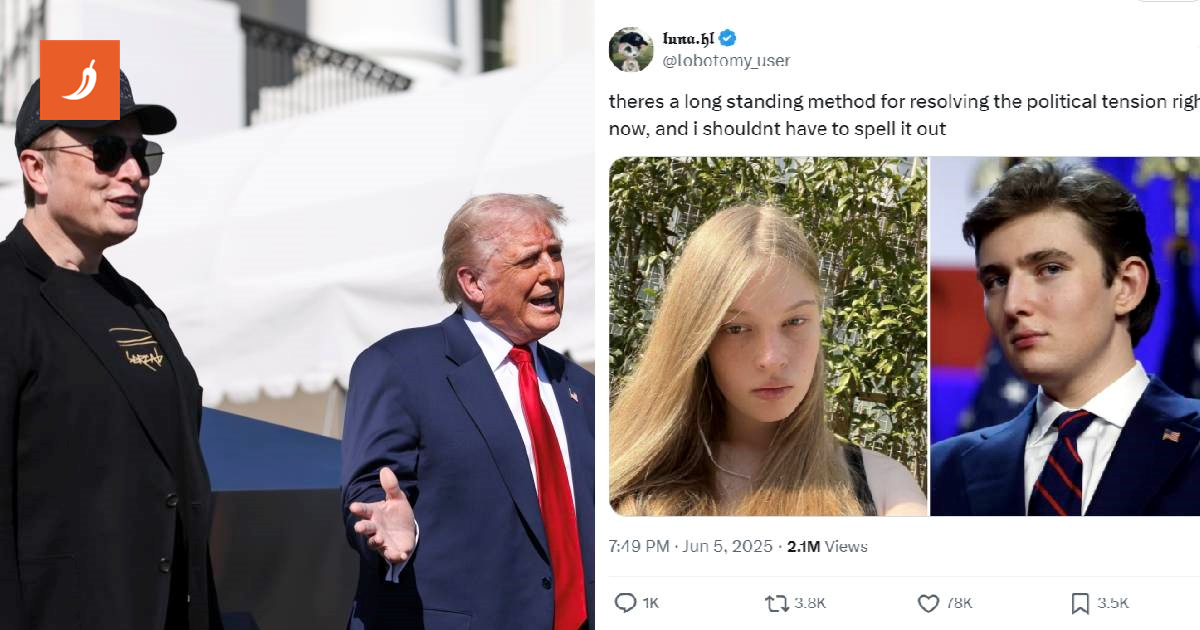Click the orange chili pepper logo

click(x=80, y=80)
